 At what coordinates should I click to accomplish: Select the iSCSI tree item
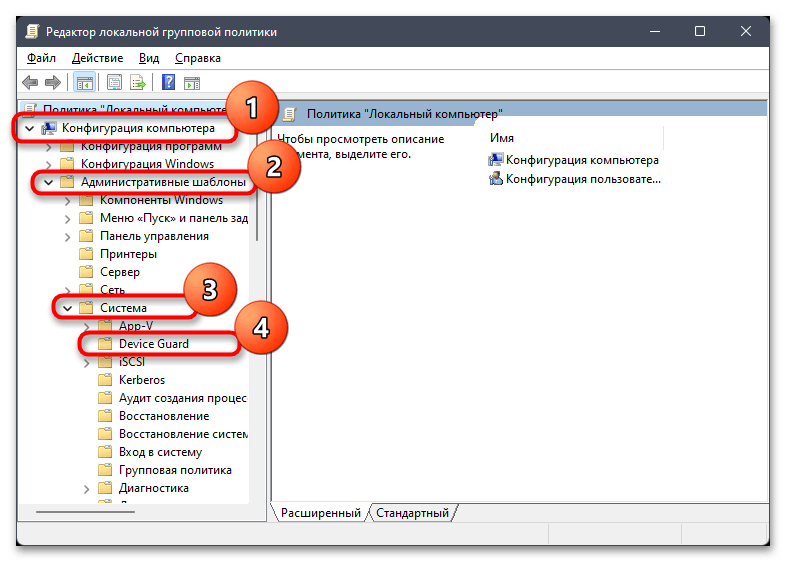(132, 362)
